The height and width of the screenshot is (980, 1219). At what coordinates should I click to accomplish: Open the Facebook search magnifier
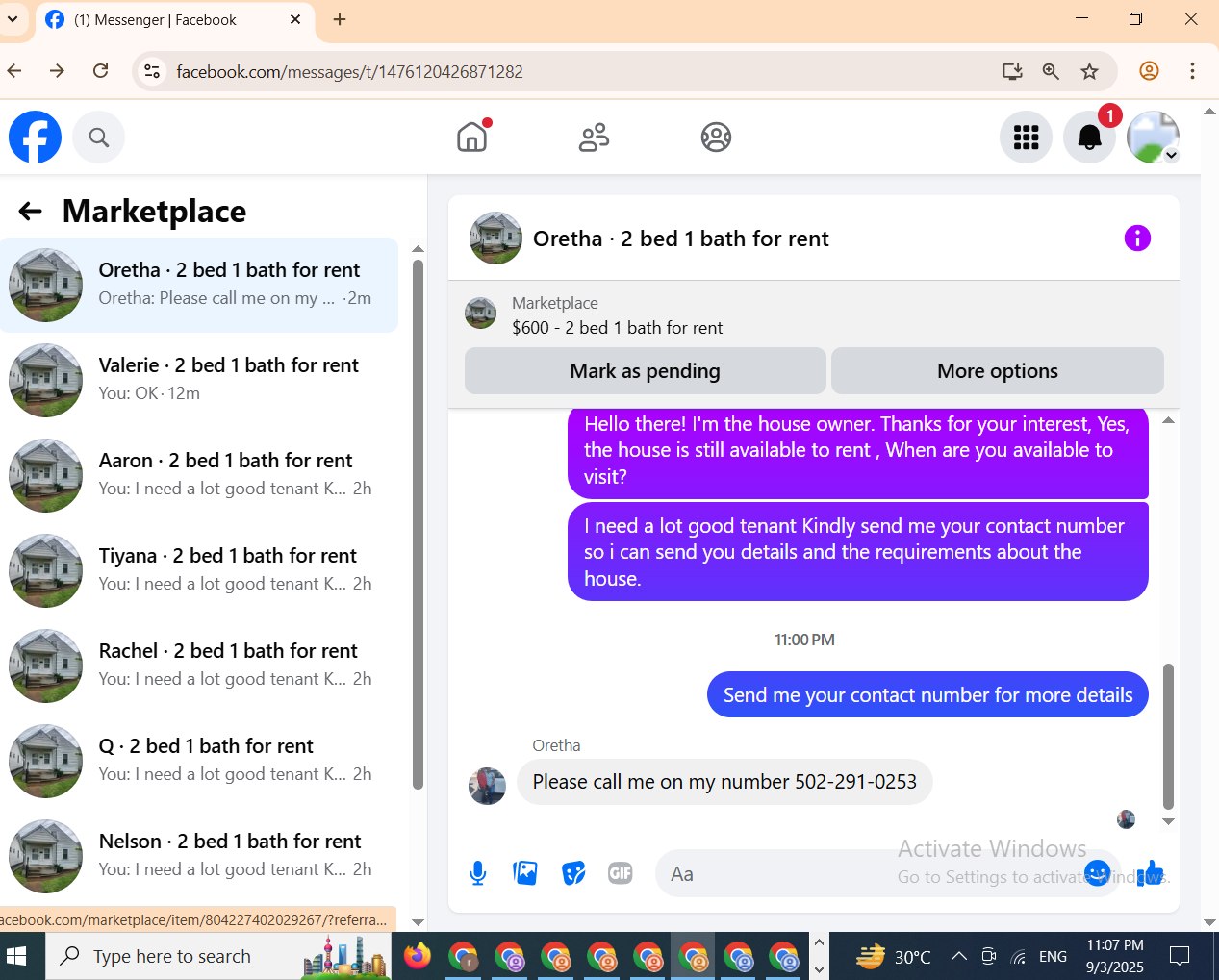tap(98, 138)
